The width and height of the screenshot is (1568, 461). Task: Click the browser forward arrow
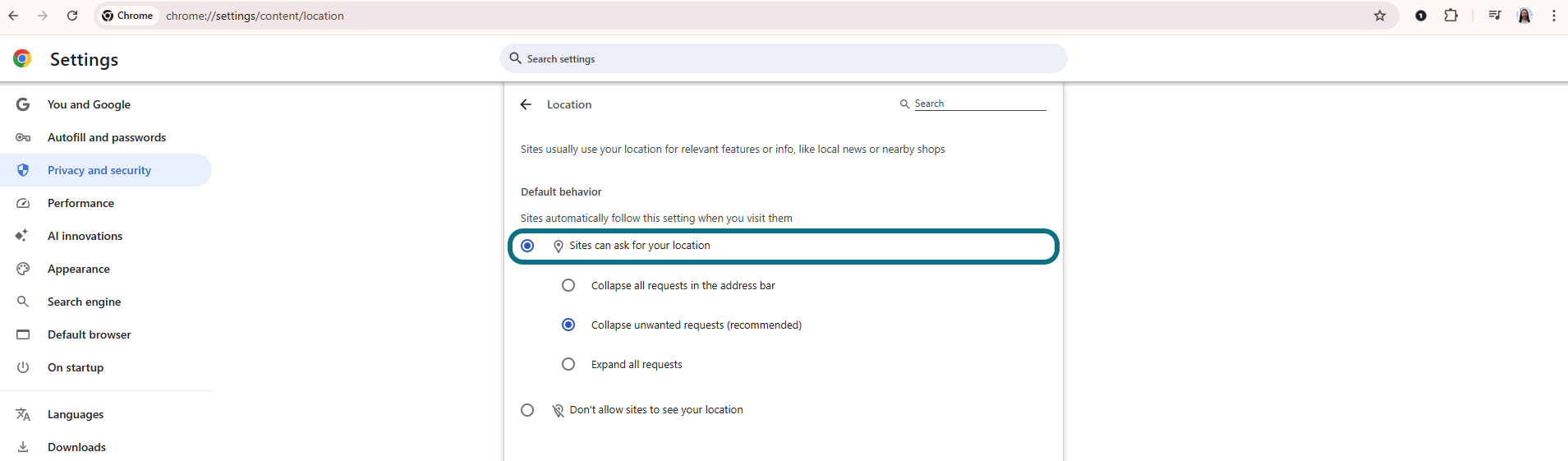[43, 16]
